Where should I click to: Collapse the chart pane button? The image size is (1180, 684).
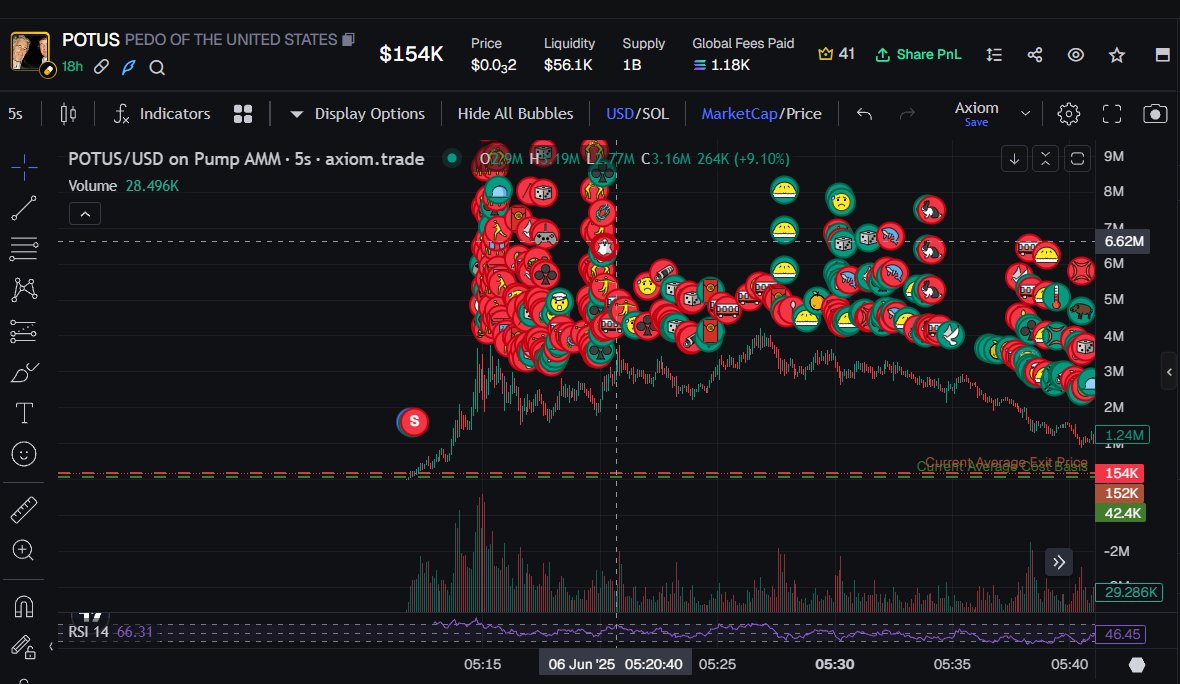(1045, 159)
